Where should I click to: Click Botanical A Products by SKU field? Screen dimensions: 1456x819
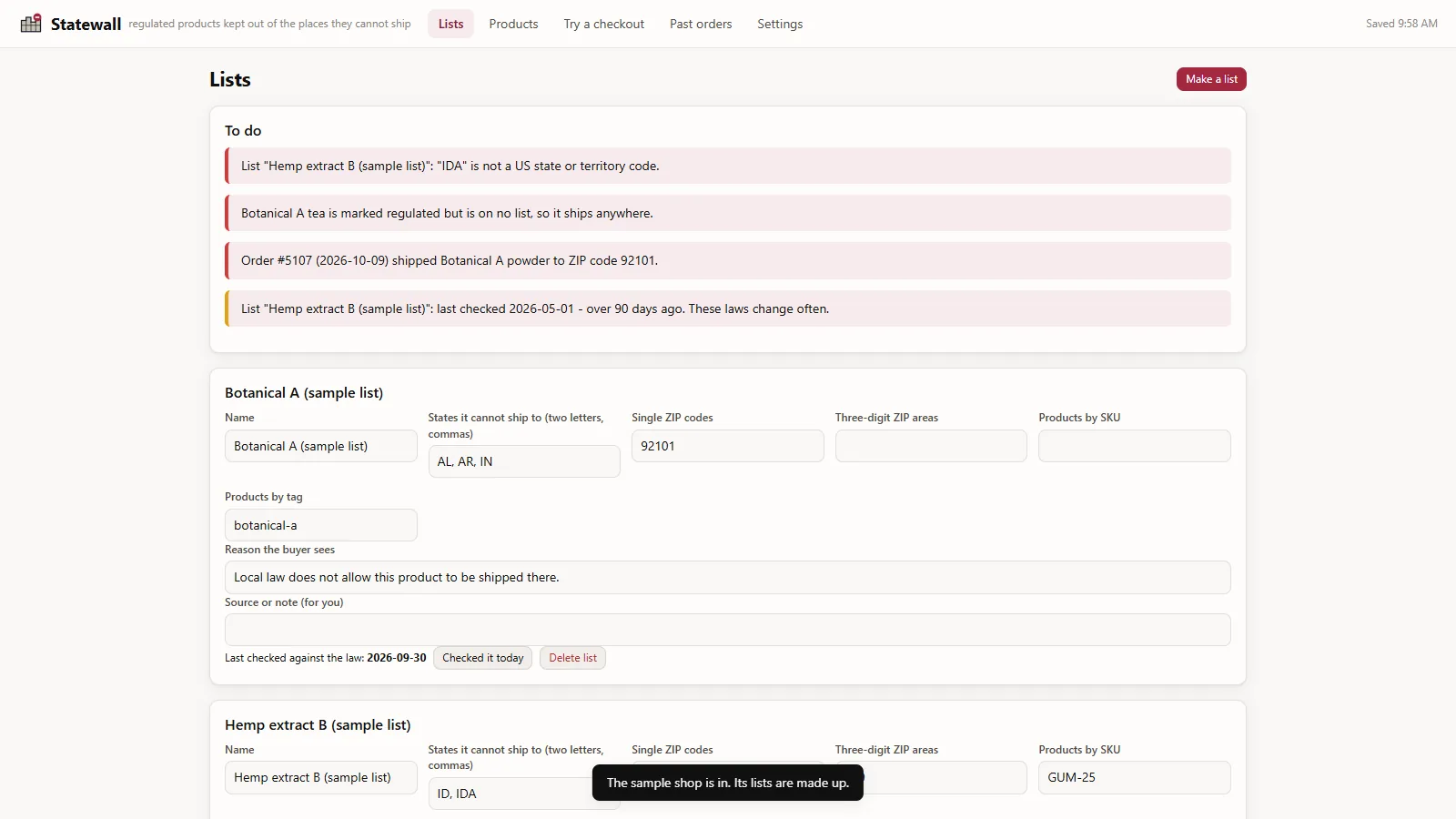(1134, 446)
